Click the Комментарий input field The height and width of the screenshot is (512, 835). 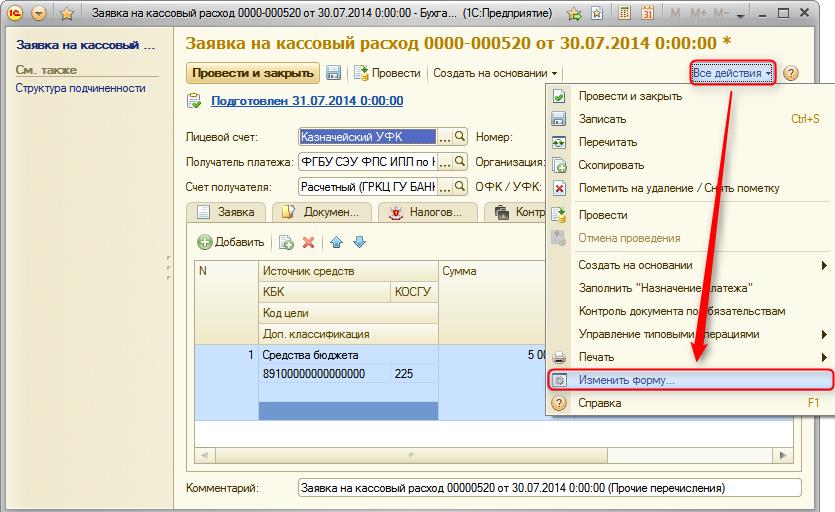click(550, 488)
